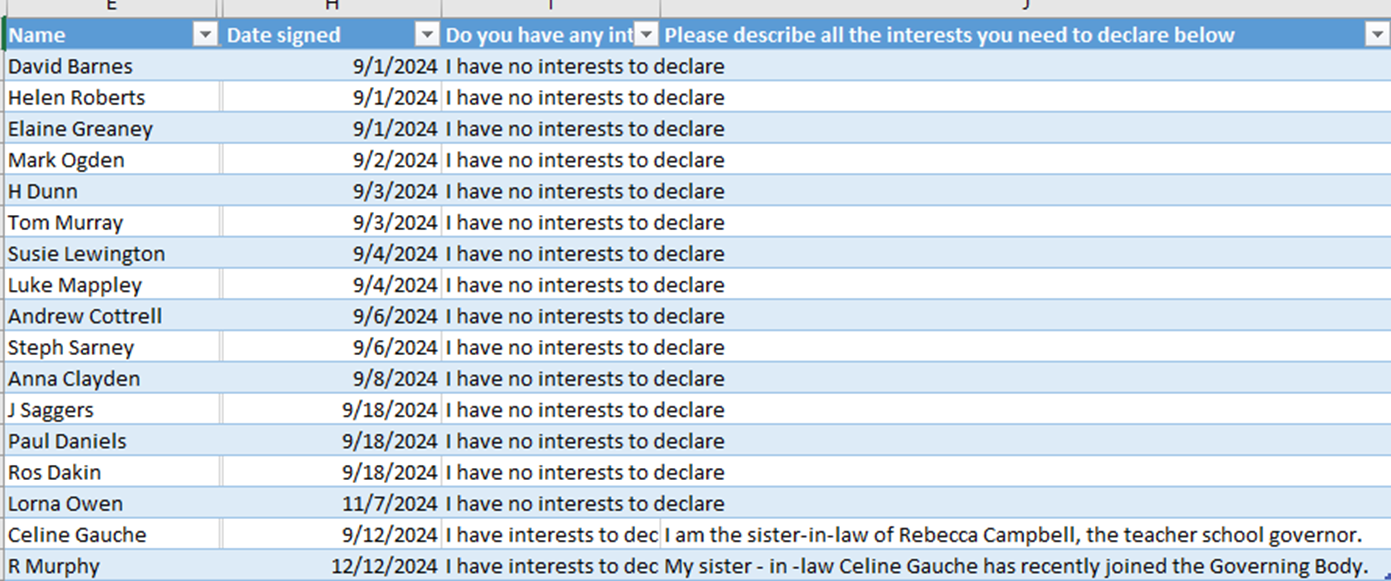Click the Susie Lewington name cell

pyautogui.click(x=112, y=253)
